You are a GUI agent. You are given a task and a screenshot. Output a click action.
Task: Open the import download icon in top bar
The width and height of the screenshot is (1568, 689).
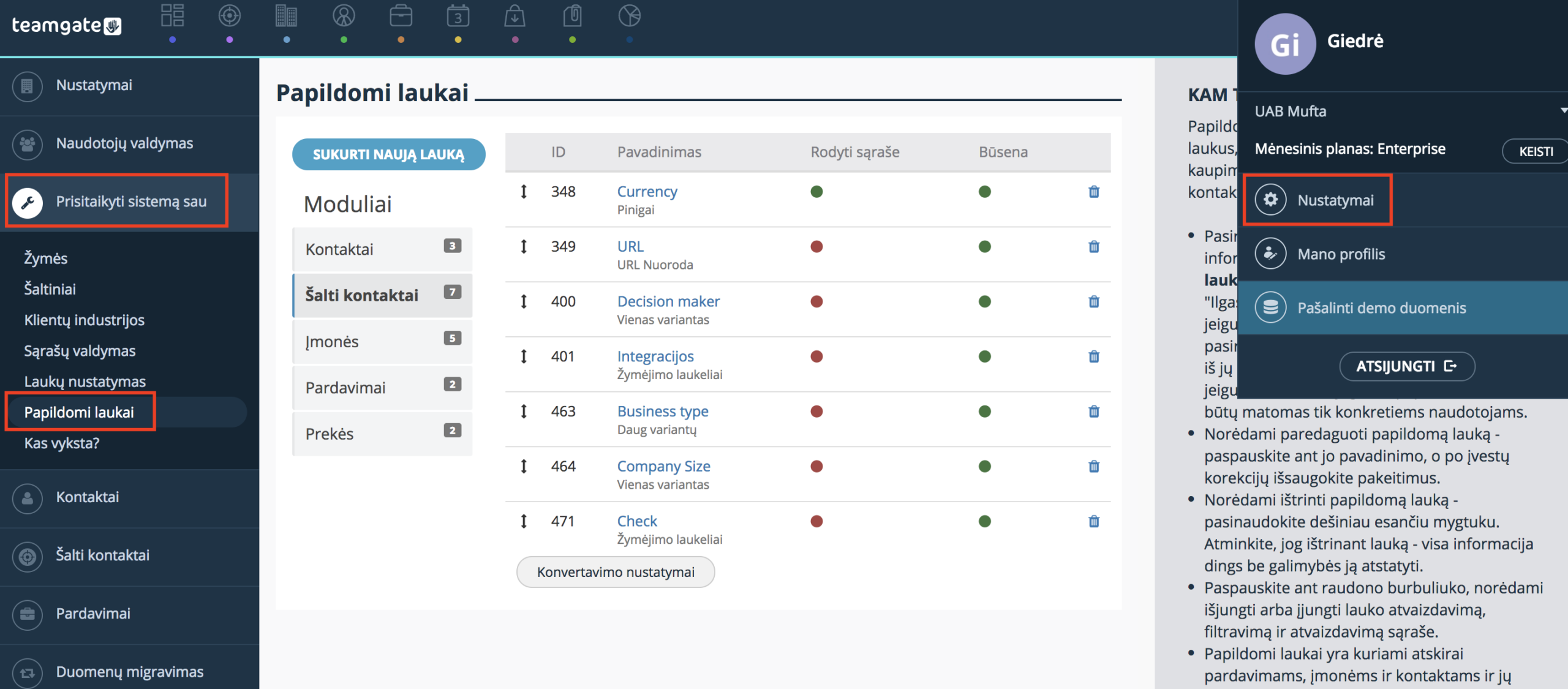[x=514, y=16]
